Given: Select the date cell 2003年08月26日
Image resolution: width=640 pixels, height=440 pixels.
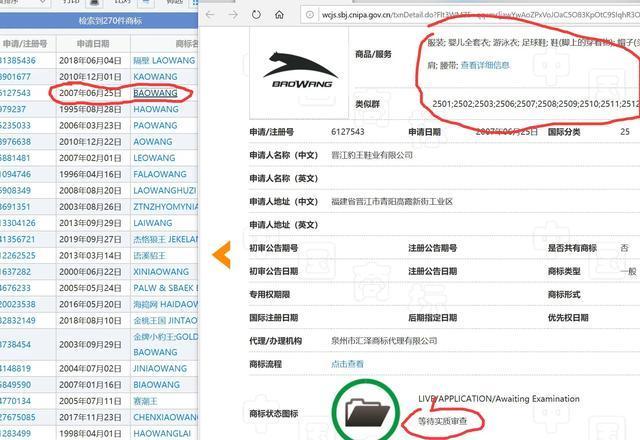Looking at the screenshot, I should [x=90, y=207].
